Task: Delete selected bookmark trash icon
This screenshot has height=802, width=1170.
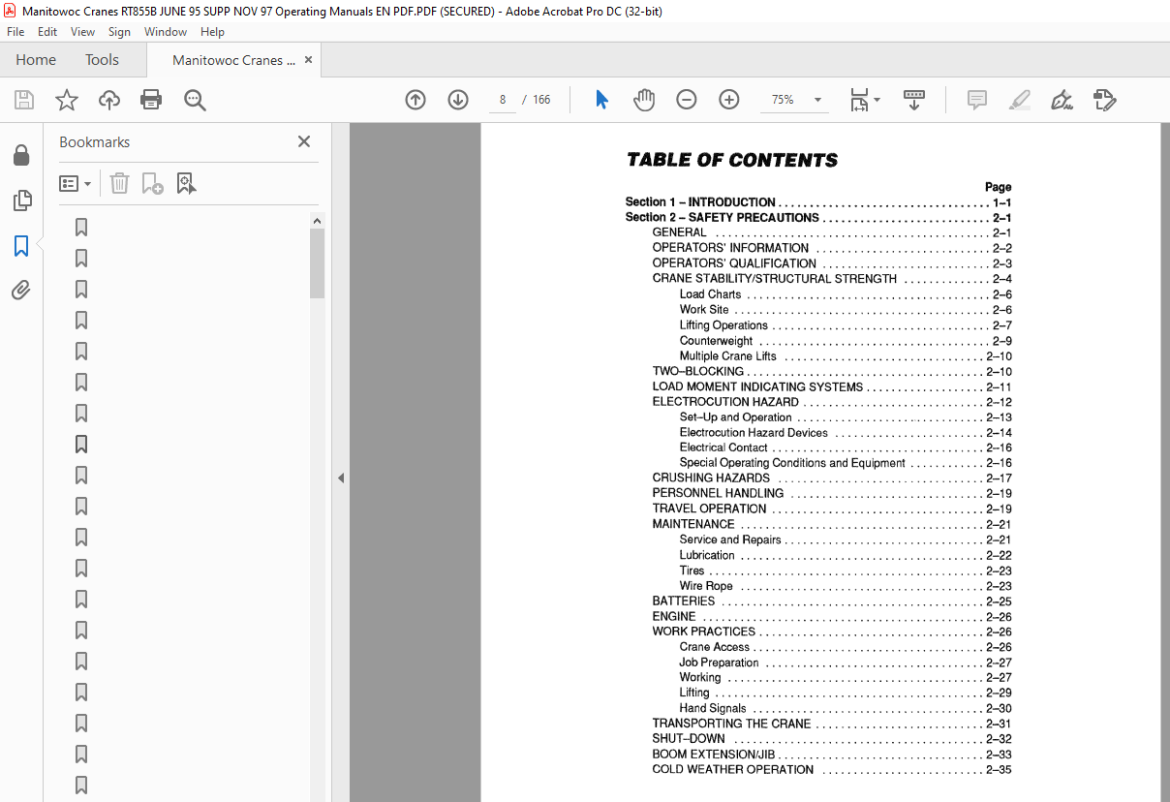Action: [119, 184]
